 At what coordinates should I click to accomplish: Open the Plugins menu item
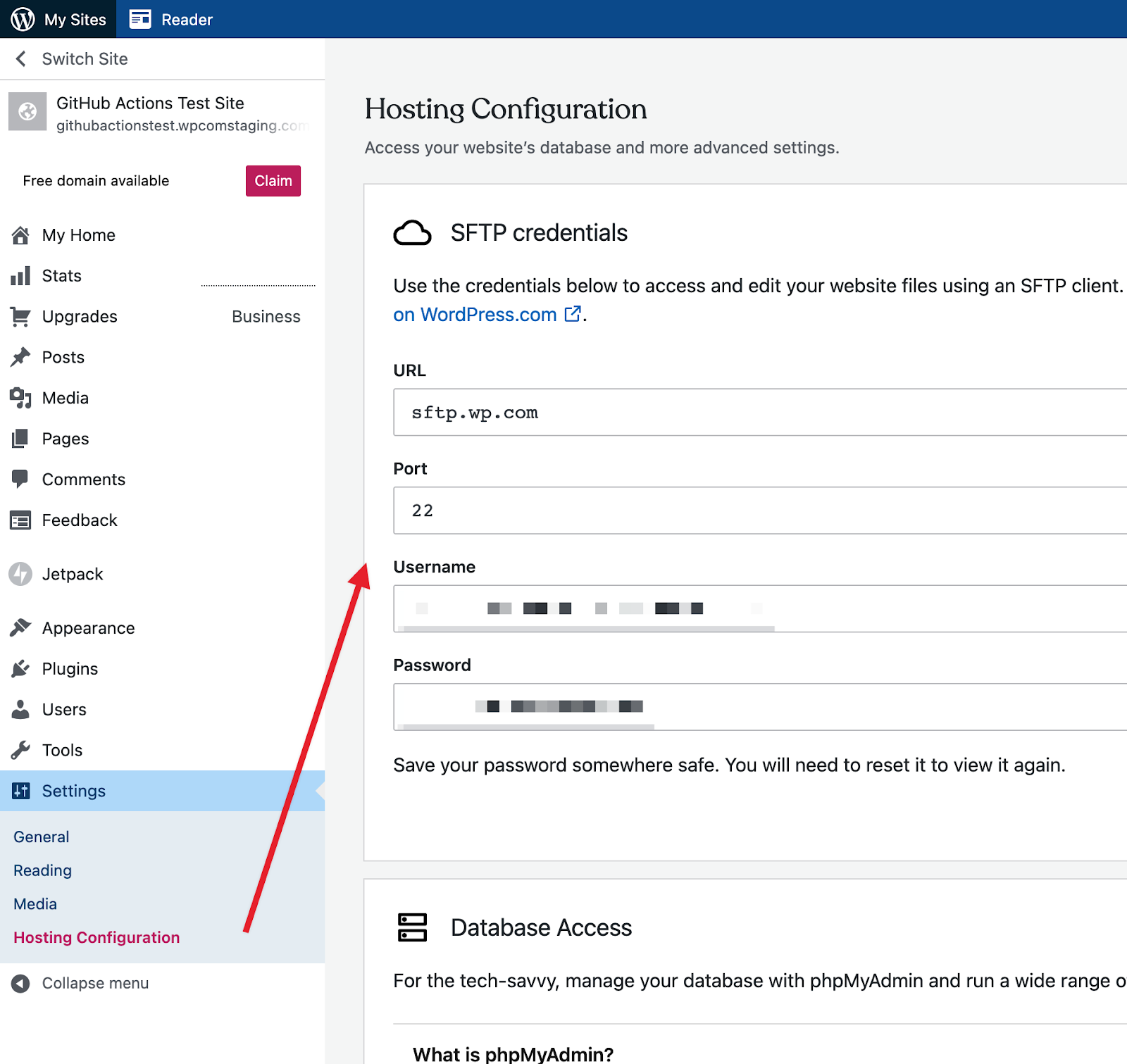pyautogui.click(x=162, y=669)
